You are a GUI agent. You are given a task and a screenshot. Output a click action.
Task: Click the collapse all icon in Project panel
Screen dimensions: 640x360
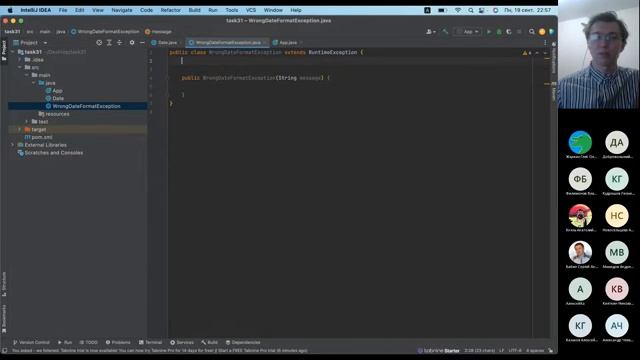click(119, 42)
